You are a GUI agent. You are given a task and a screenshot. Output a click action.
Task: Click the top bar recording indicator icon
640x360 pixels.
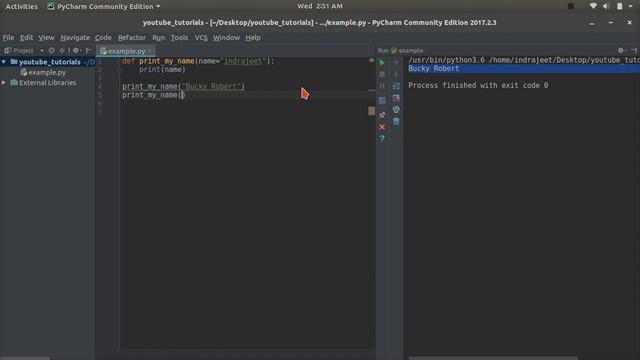pyautogui.click(x=571, y=6)
